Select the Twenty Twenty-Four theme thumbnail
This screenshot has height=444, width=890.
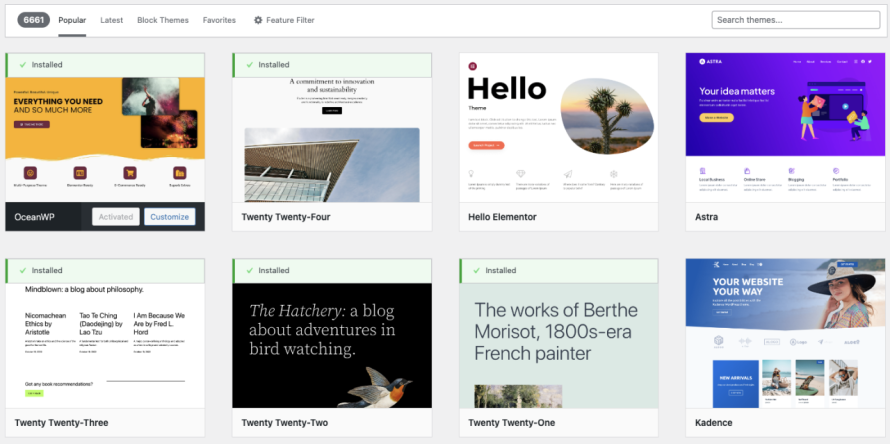331,140
